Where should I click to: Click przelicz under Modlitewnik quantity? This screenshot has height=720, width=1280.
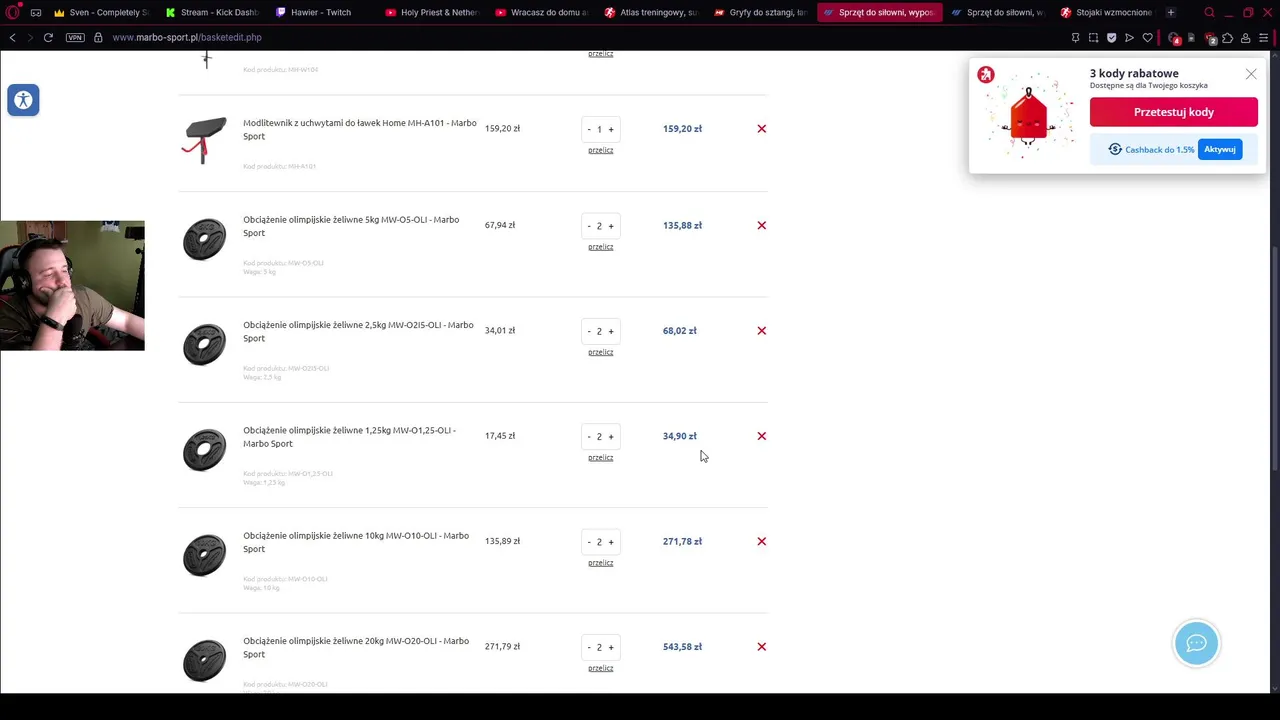[x=601, y=150]
